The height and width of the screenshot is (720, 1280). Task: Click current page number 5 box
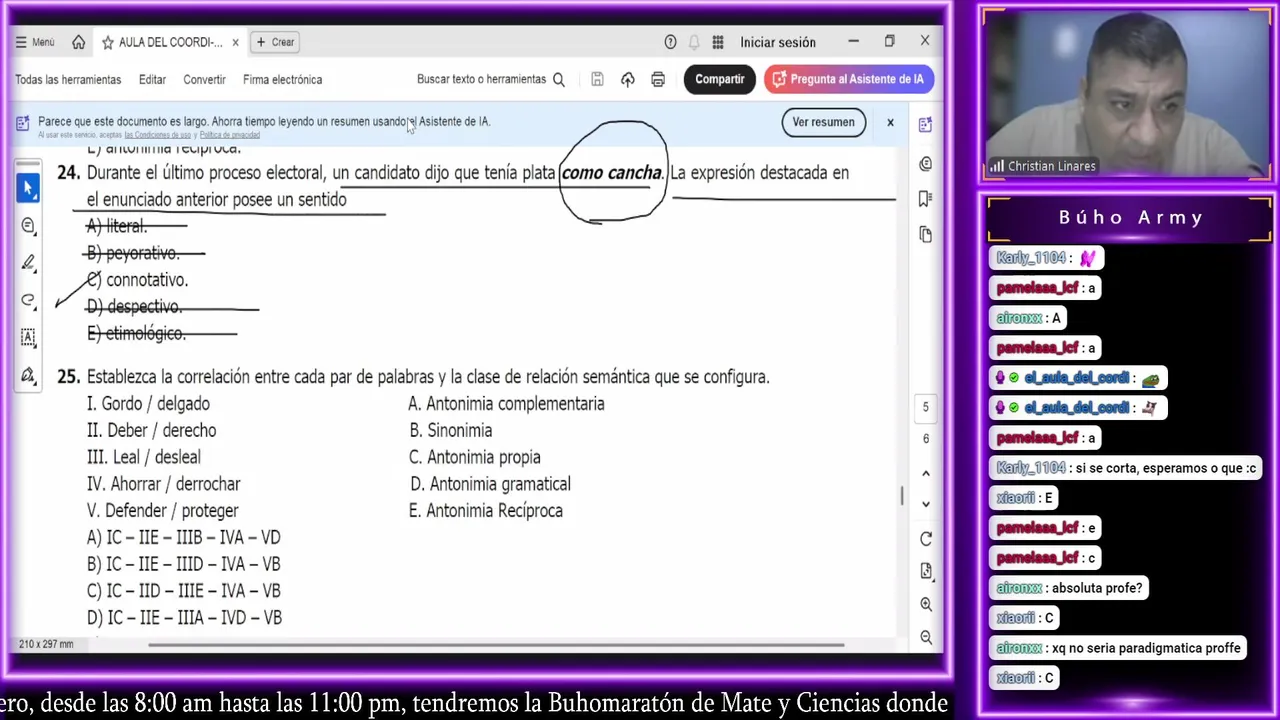(x=925, y=407)
